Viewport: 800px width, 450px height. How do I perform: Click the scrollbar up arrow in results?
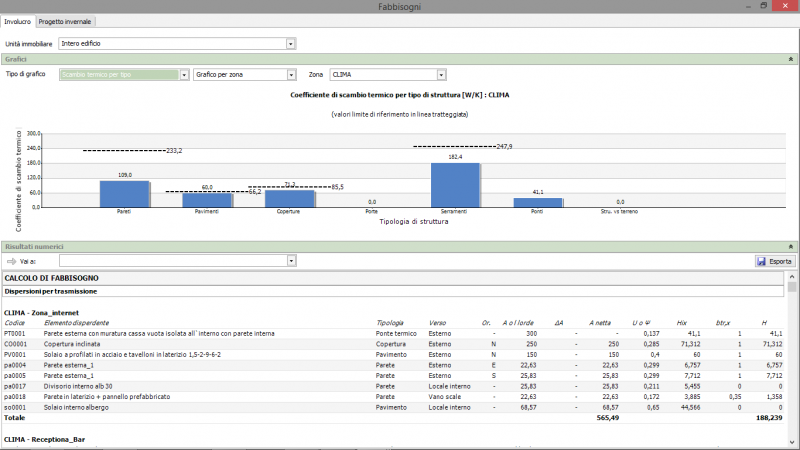click(x=794, y=275)
